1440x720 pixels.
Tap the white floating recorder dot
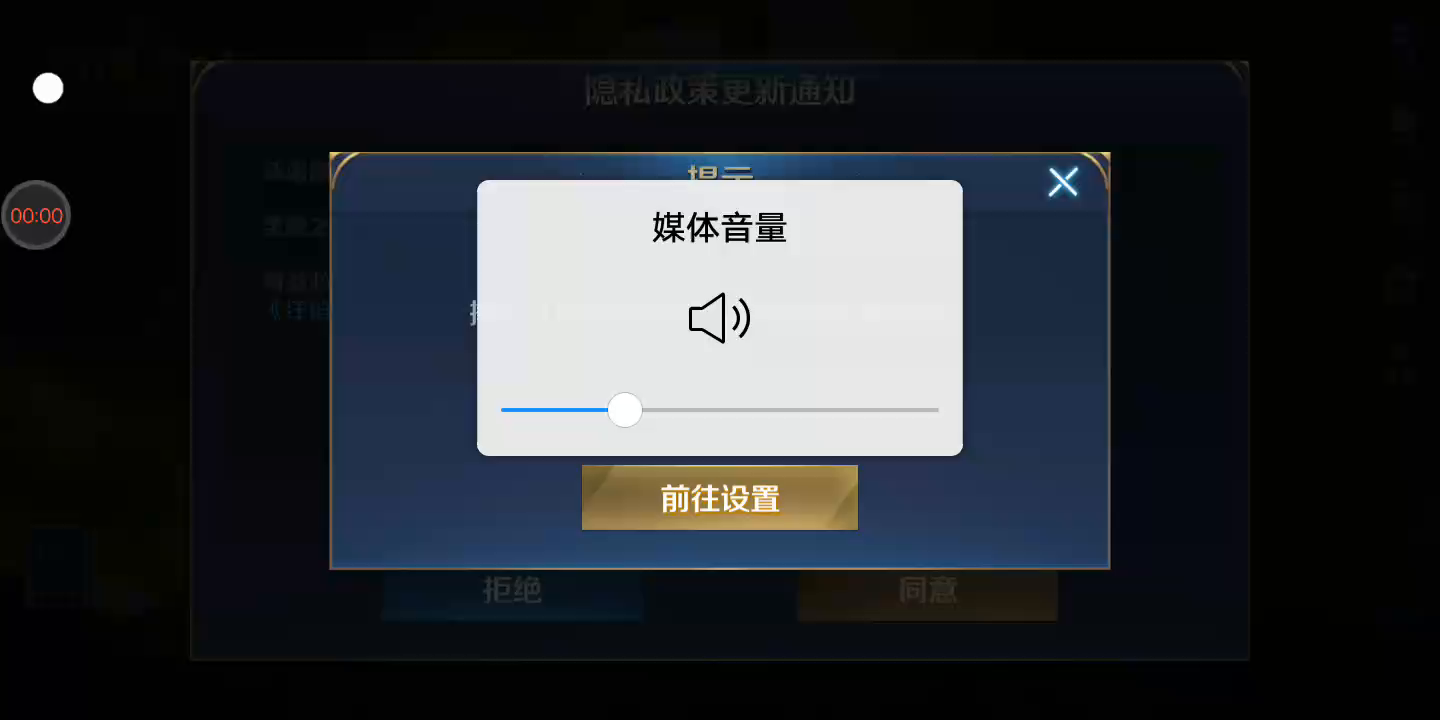point(48,88)
